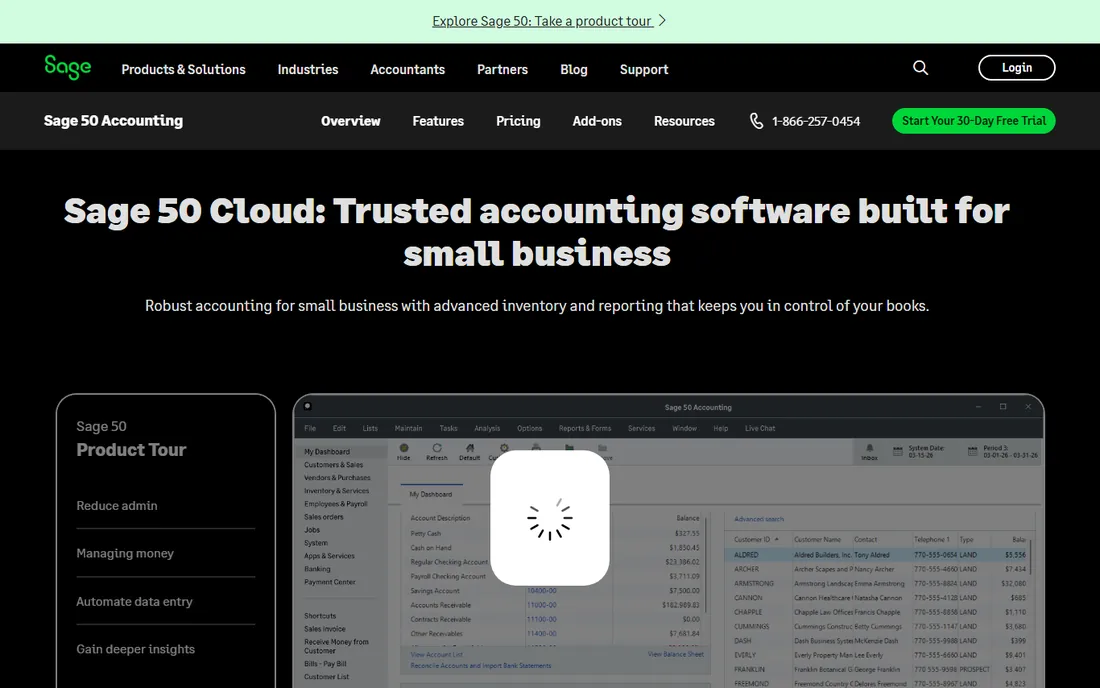Image resolution: width=1100 pixels, height=688 pixels.
Task: Open the Explore Sage 50 product tour link
Action: pyautogui.click(x=542, y=21)
